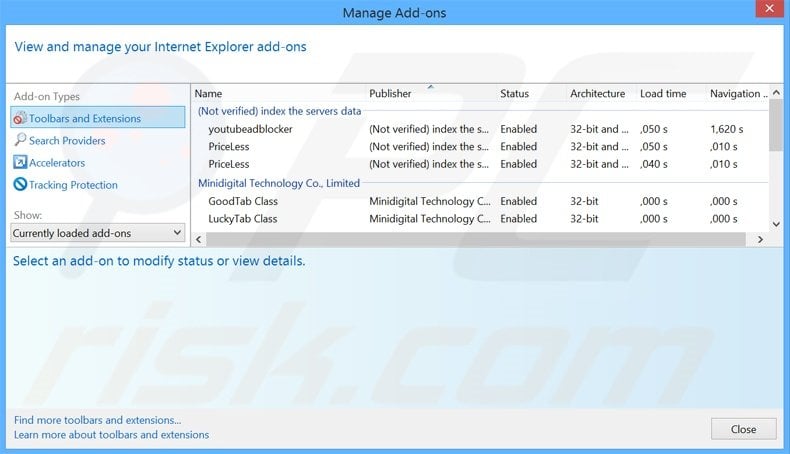Image resolution: width=790 pixels, height=454 pixels.
Task: Click the Tracking Protection icon
Action: coord(20,185)
